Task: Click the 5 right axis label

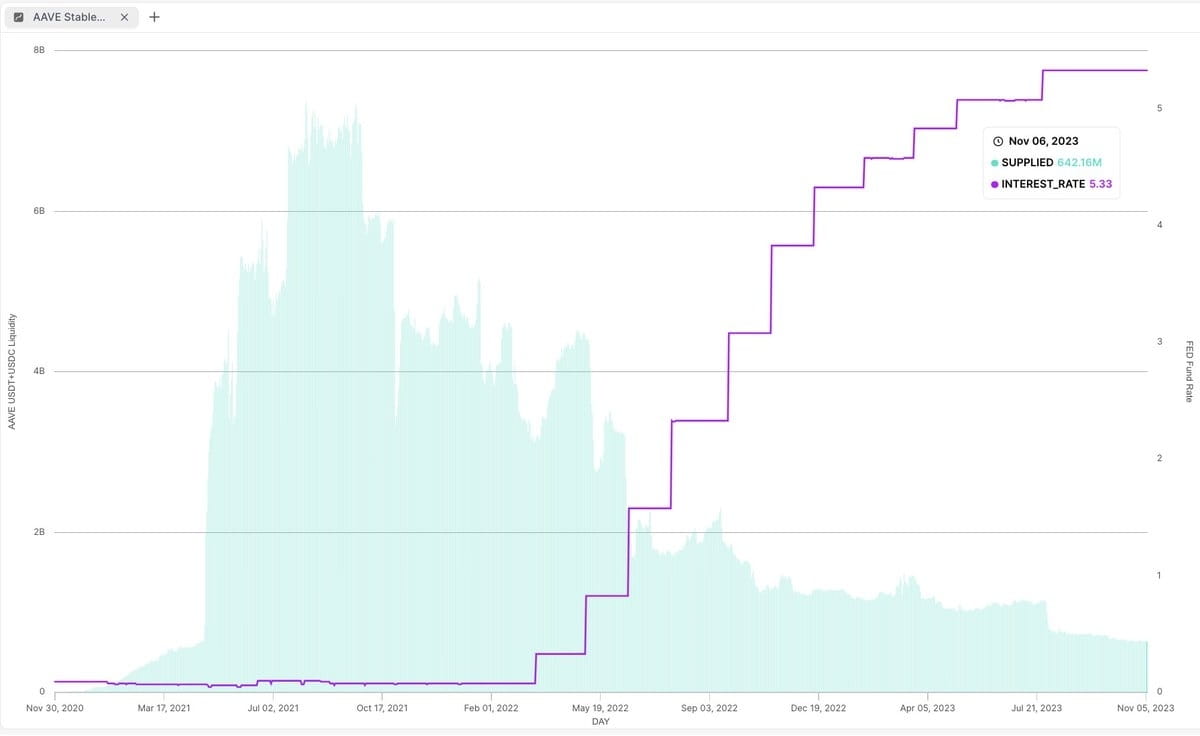Action: click(1159, 107)
